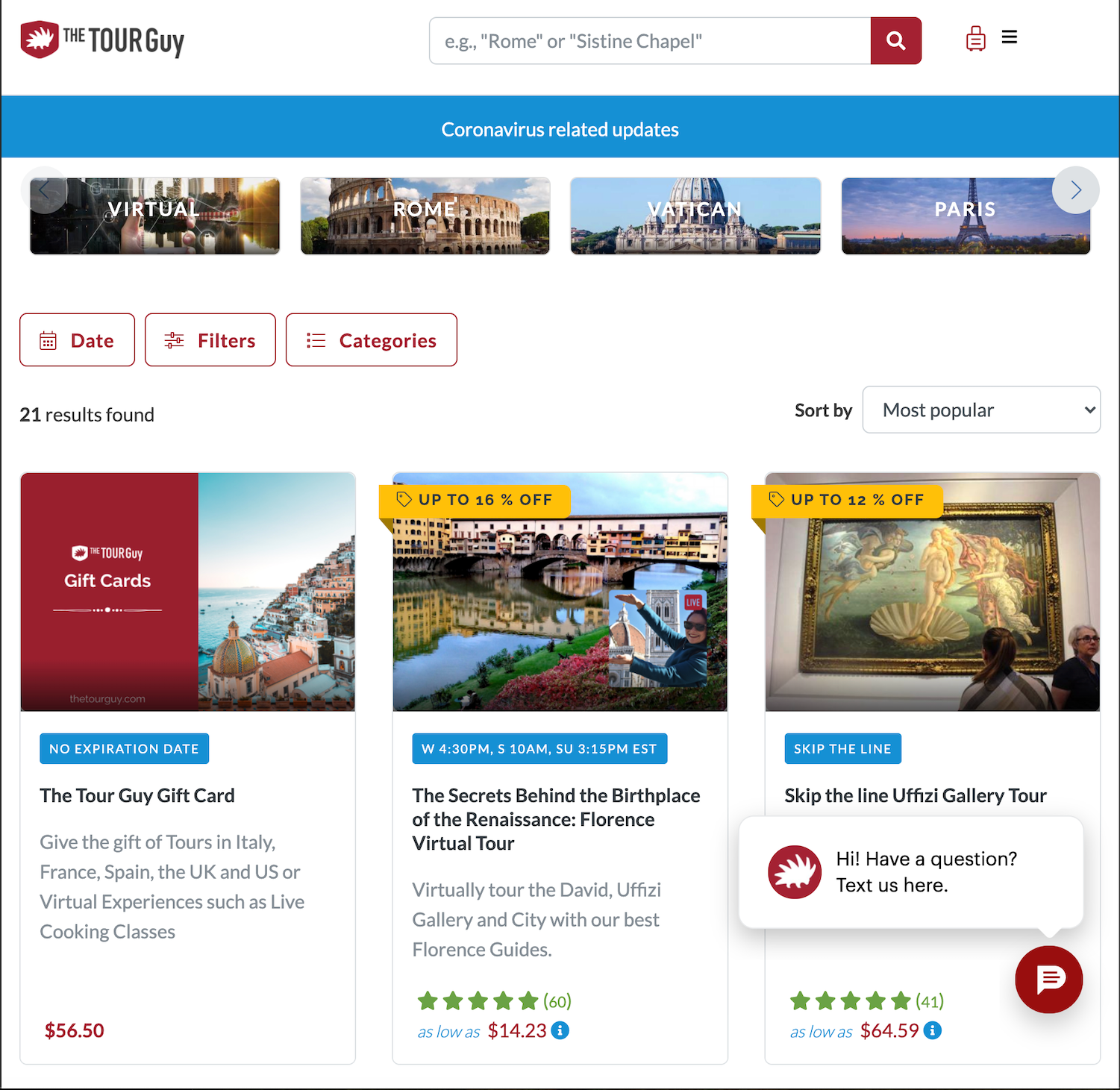Open Skip the line Uffizi Gallery Tour

tap(916, 795)
